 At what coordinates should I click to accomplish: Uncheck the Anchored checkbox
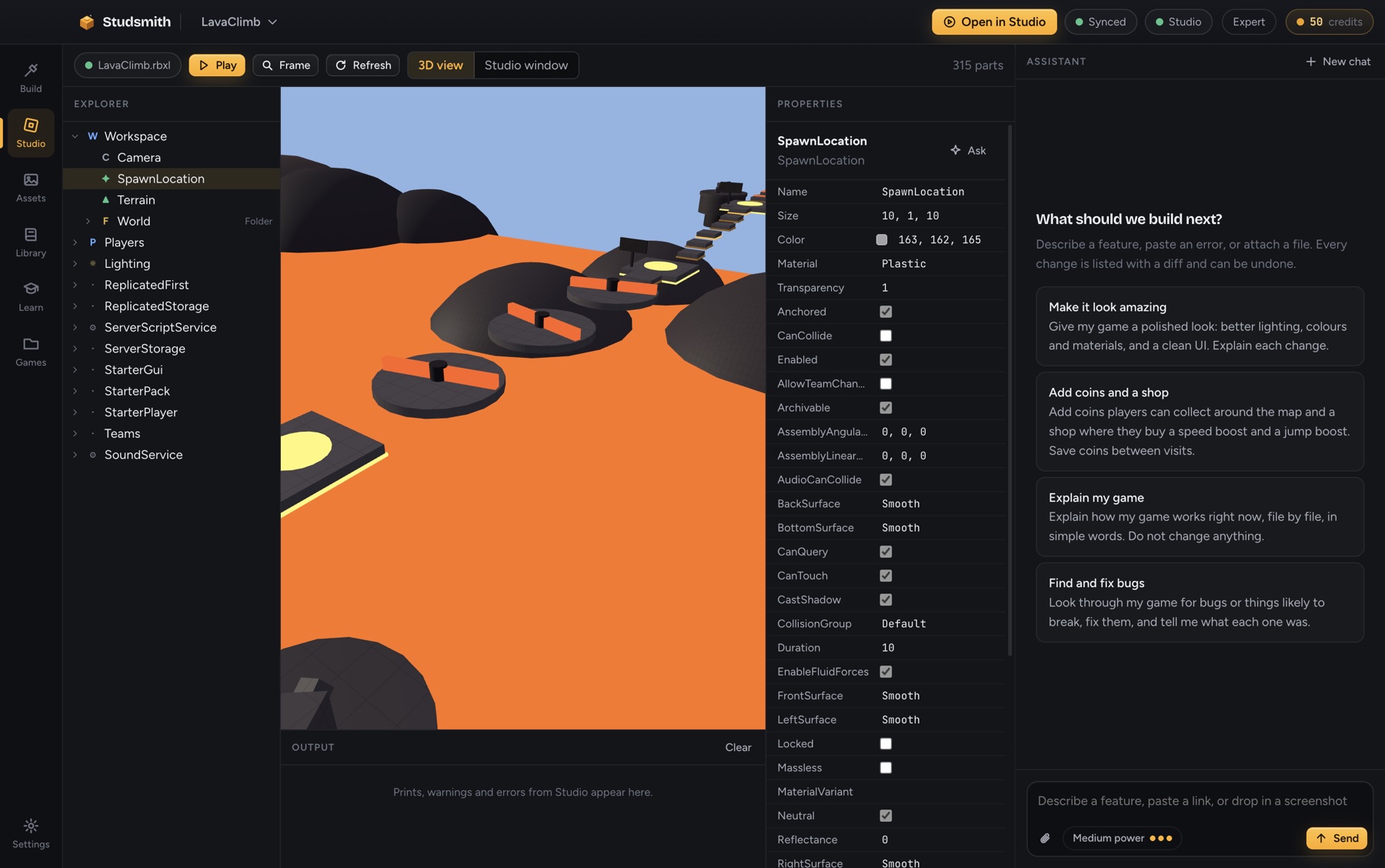tap(886, 312)
